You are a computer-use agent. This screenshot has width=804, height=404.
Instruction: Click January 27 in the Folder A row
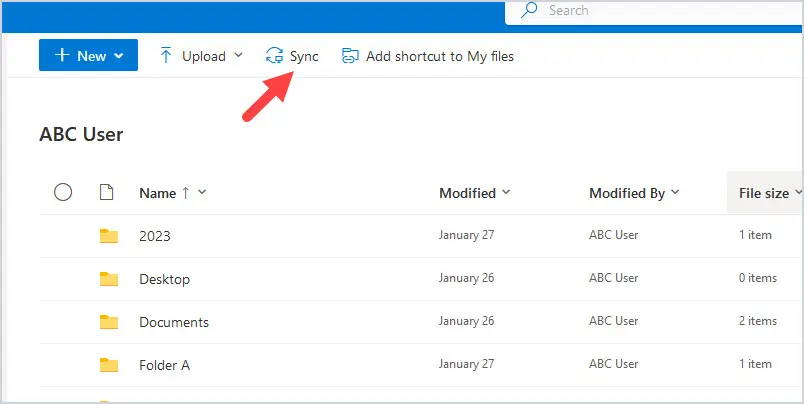tap(466, 365)
